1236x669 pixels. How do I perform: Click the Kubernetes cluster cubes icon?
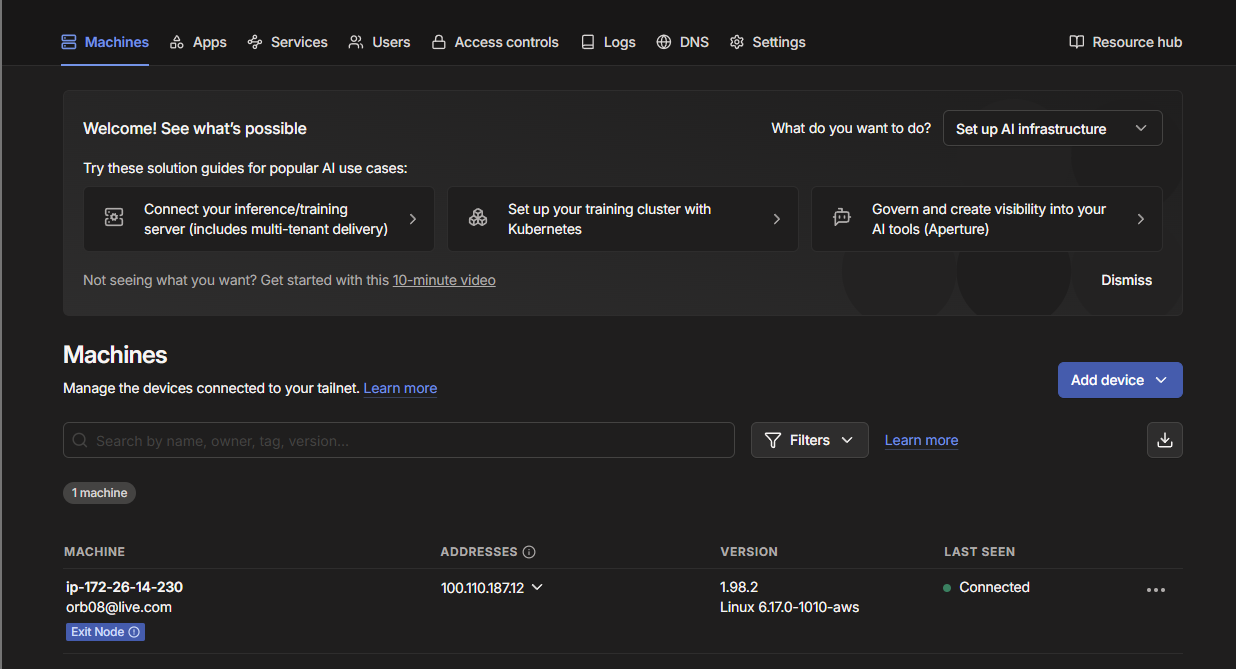(x=478, y=218)
